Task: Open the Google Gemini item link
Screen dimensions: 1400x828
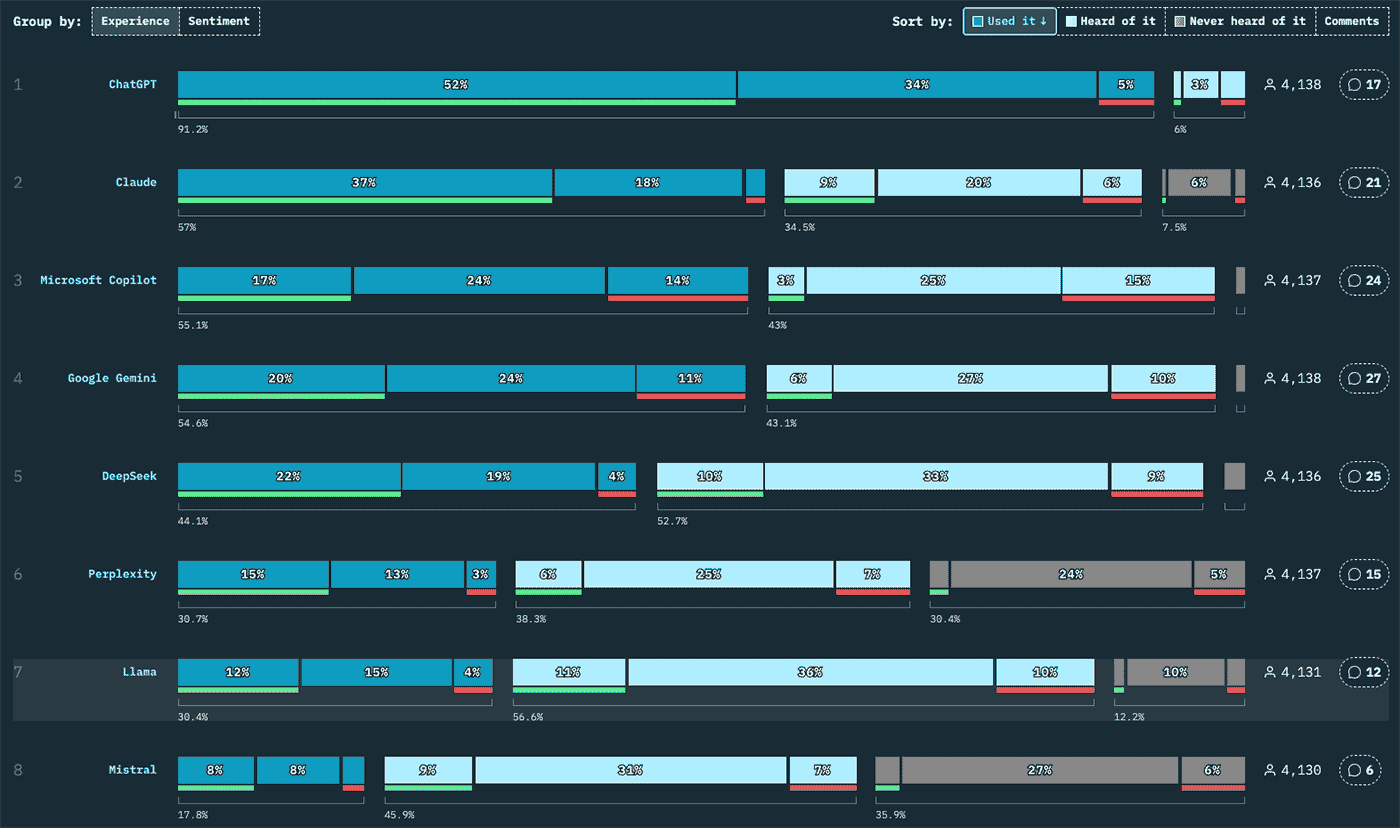Action: tap(112, 378)
